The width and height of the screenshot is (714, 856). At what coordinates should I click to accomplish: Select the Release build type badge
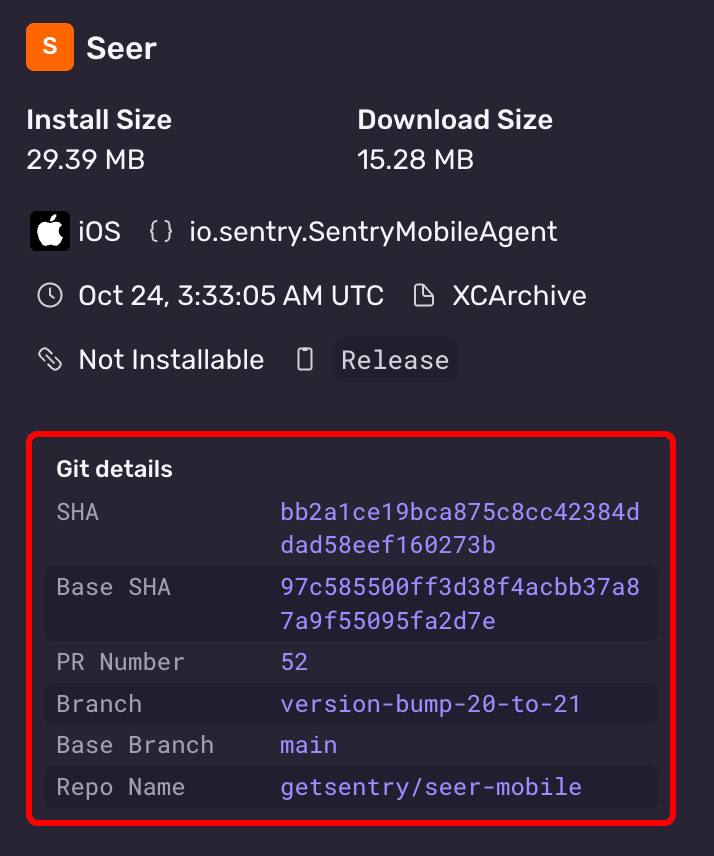click(x=395, y=359)
